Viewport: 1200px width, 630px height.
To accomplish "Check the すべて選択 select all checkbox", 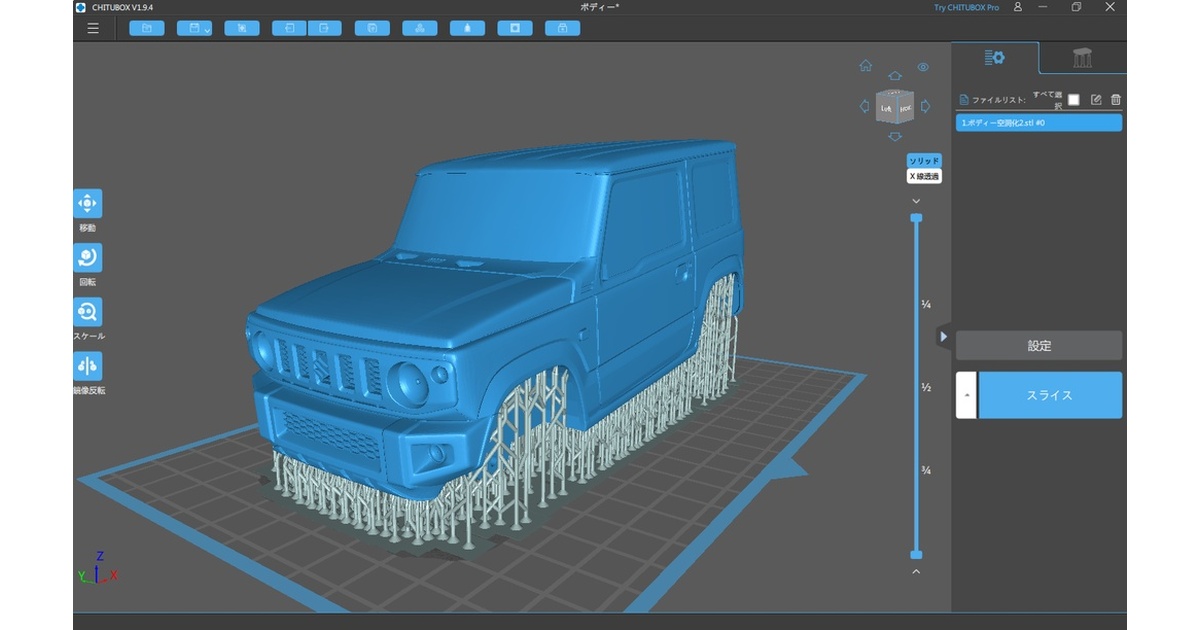I will (1073, 100).
